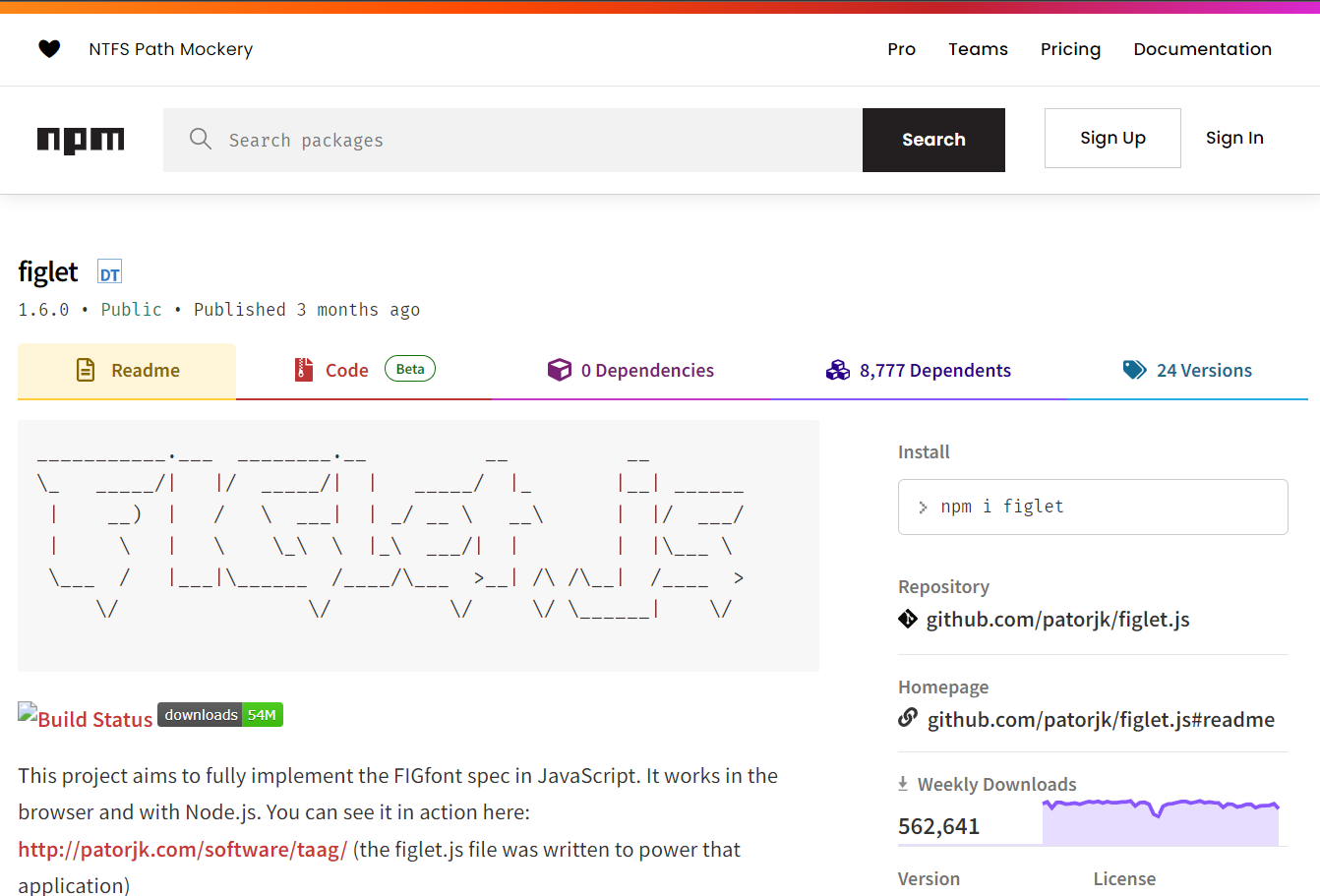Open the DT TypeScript declarations badge
The height and width of the screenshot is (896, 1320).
[x=109, y=272]
